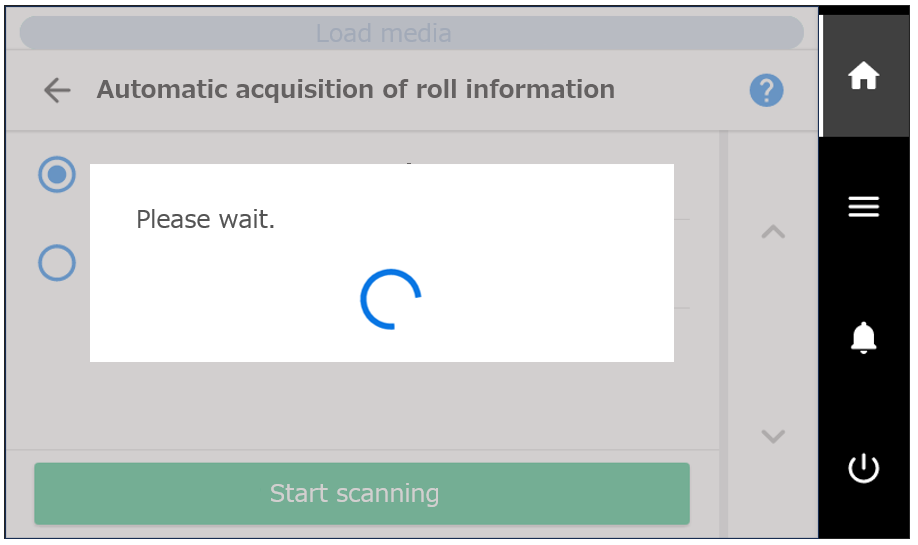This screenshot has width=918, height=545.
Task: Click the Automatic acquisition of roll information title
Action: tap(356, 90)
